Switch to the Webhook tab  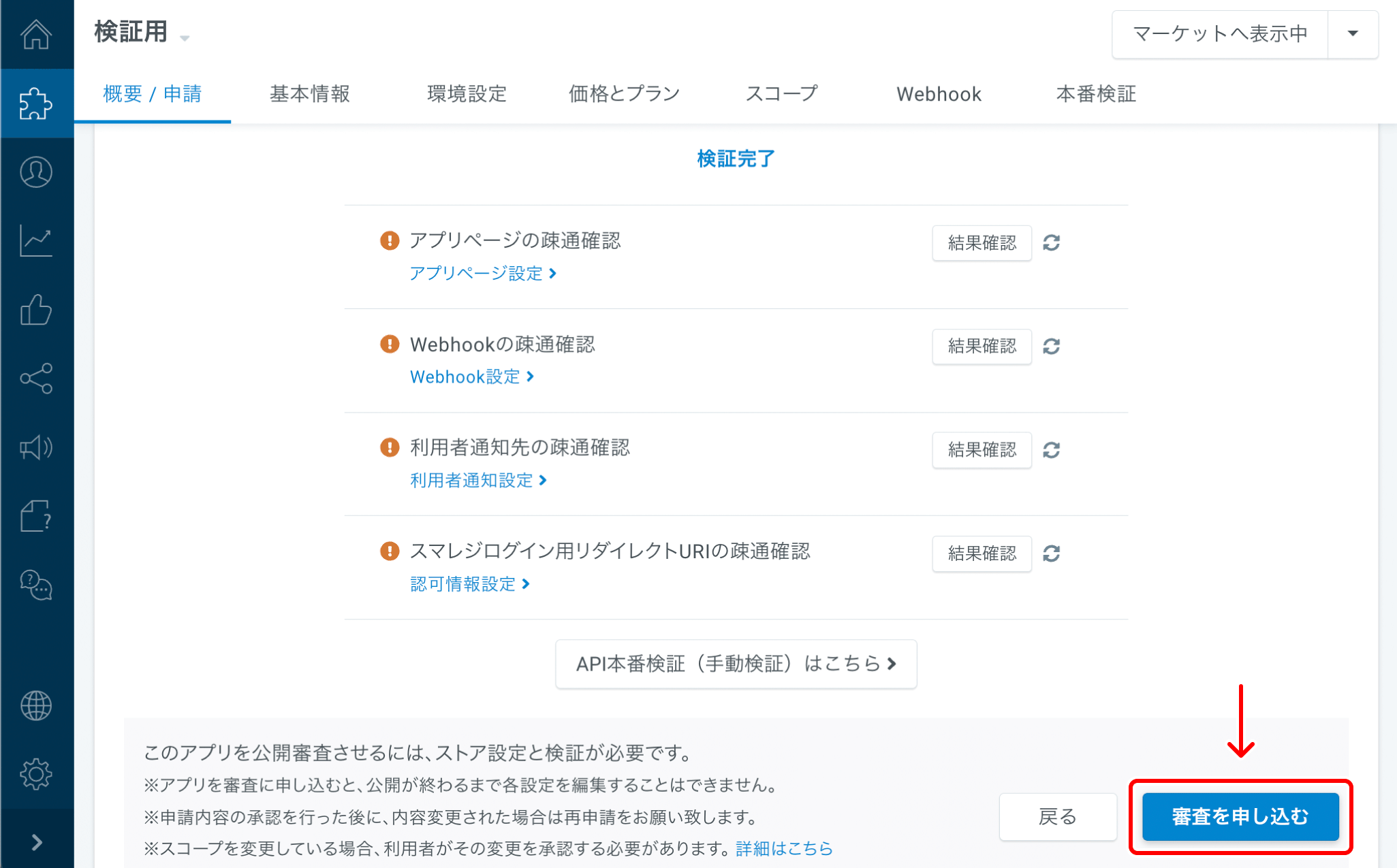pos(939,94)
